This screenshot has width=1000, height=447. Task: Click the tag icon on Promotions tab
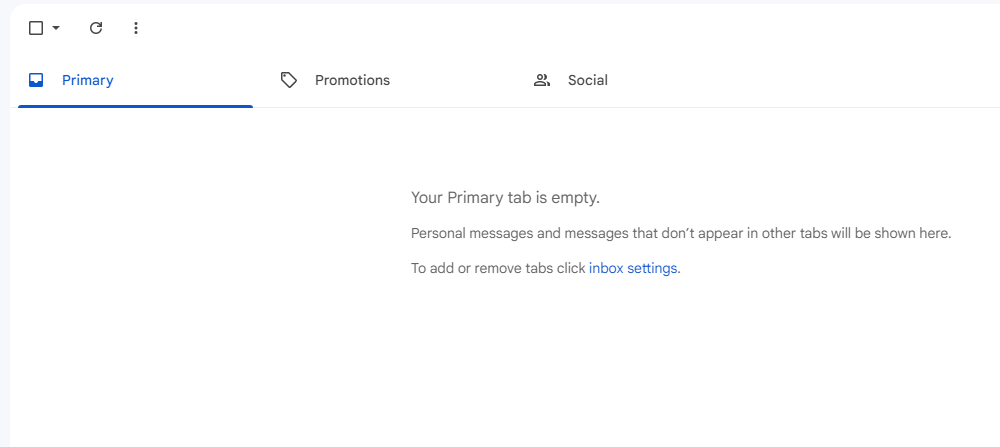tap(289, 80)
